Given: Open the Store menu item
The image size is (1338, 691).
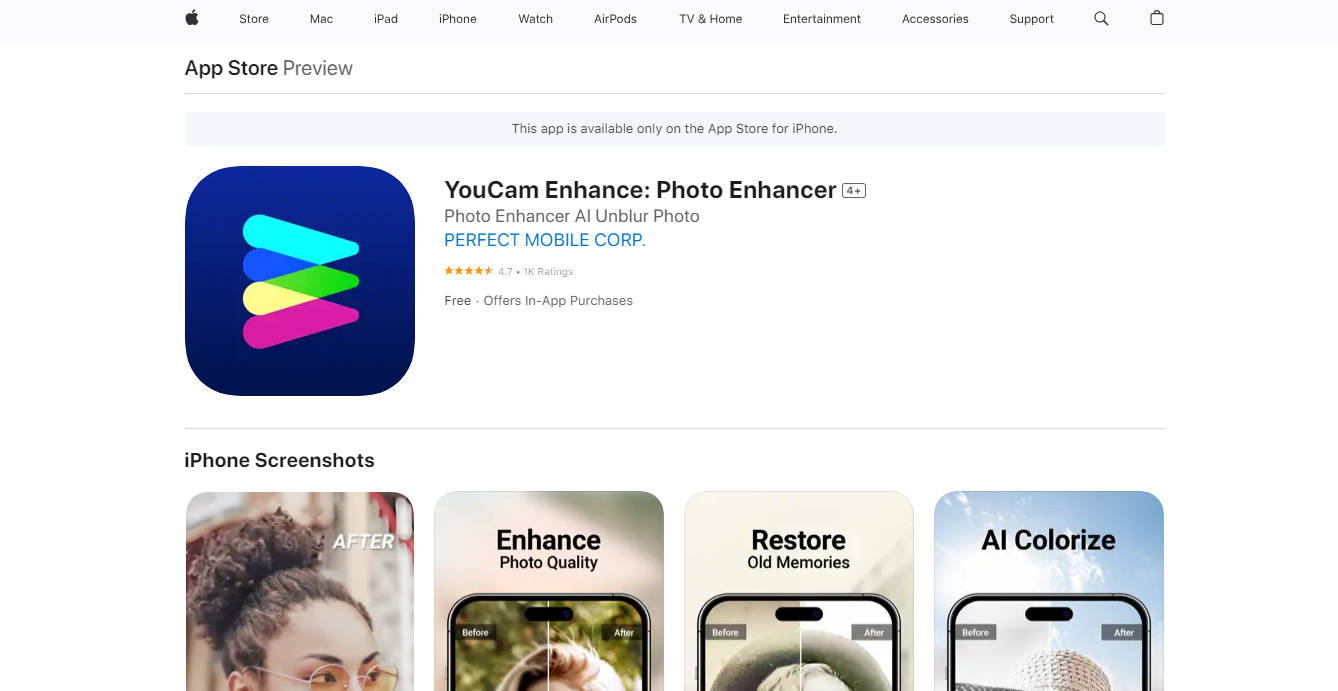Looking at the screenshot, I should pyautogui.click(x=254, y=19).
